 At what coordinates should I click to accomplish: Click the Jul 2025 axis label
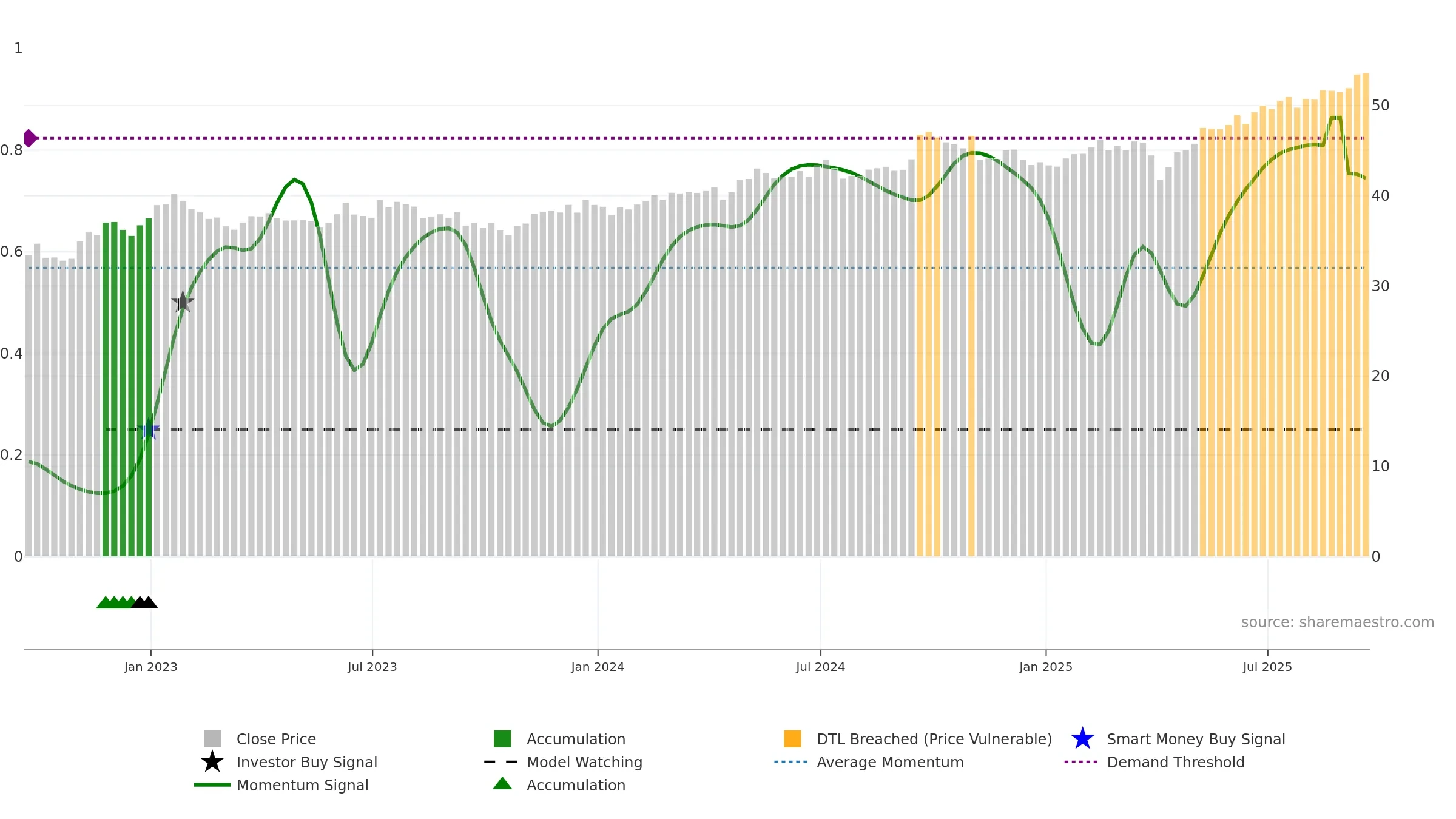(x=1267, y=667)
